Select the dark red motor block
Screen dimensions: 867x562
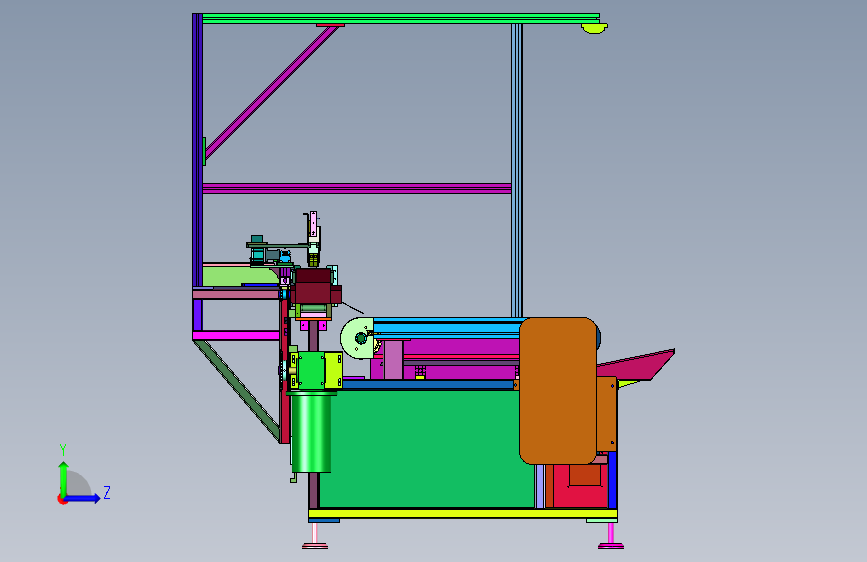pyautogui.click(x=315, y=287)
